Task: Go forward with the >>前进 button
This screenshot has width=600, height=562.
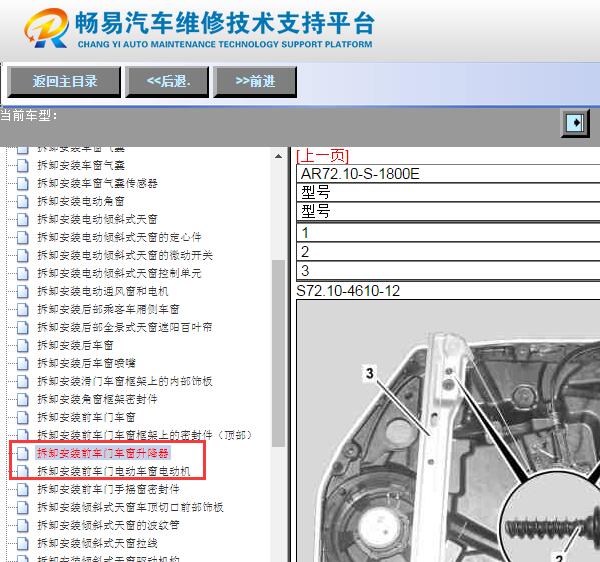Action: [255, 81]
